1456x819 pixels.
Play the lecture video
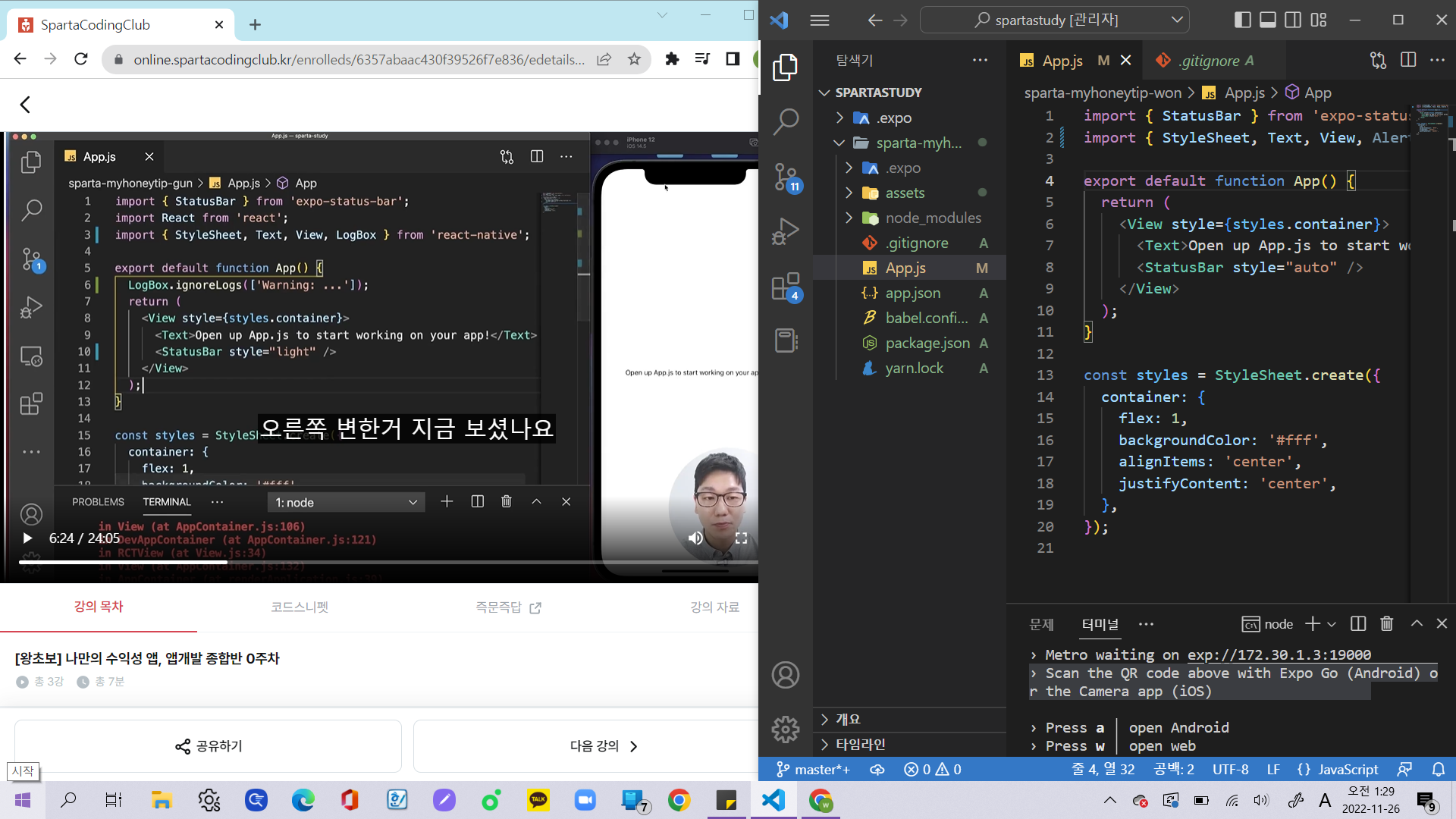click(x=28, y=538)
